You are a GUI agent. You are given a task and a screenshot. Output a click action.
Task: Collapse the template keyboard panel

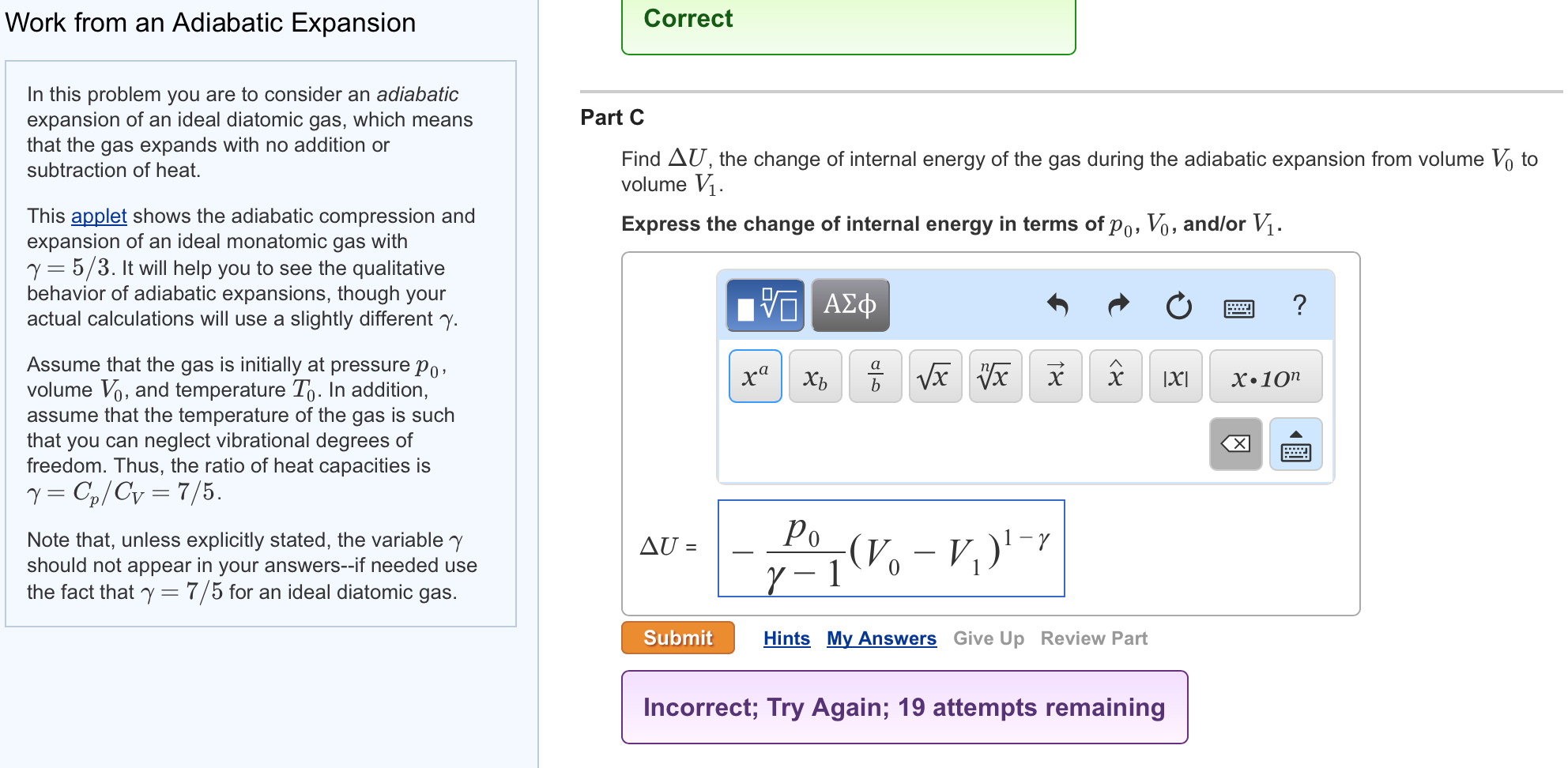(1296, 444)
